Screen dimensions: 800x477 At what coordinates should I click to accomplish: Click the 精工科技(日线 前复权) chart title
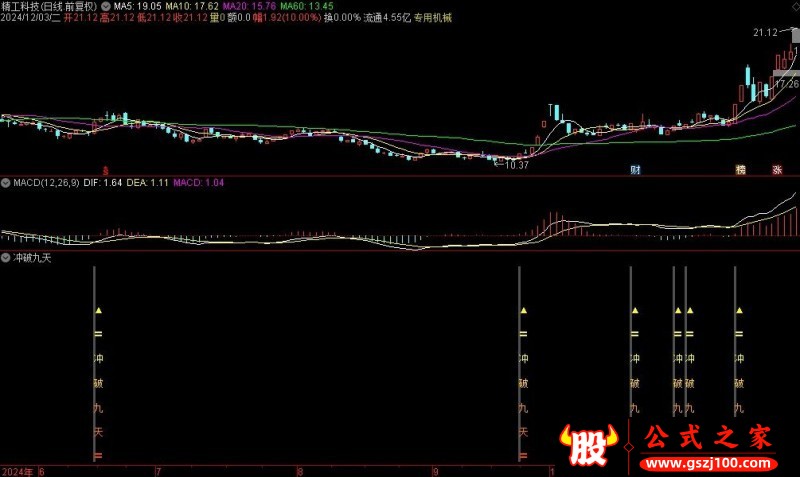pyautogui.click(x=49, y=6)
